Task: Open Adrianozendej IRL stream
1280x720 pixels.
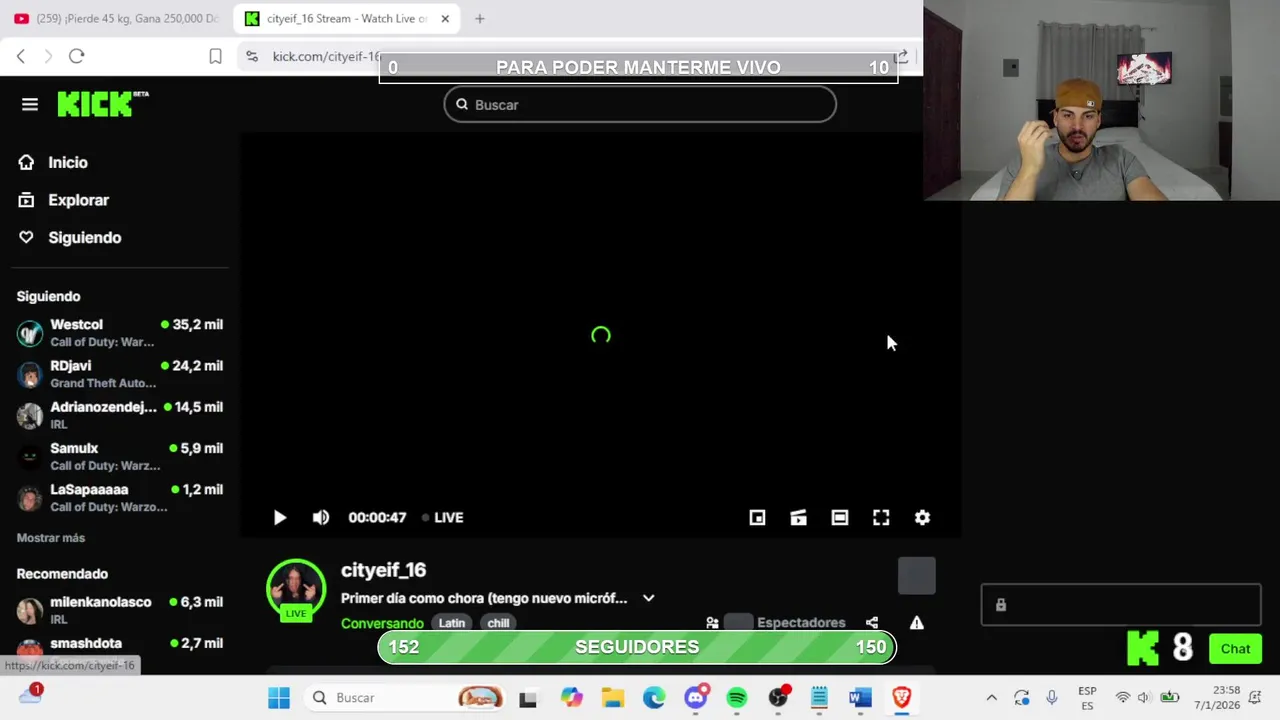Action: coord(120,415)
